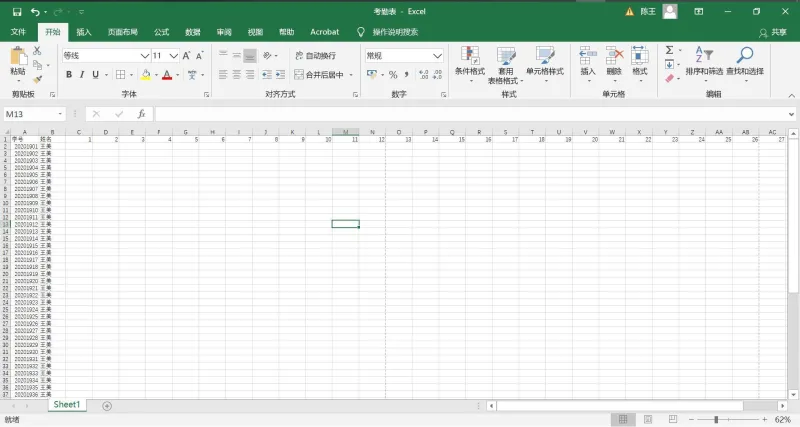
Task: Click the Increase Decimal icon
Action: [423, 74]
